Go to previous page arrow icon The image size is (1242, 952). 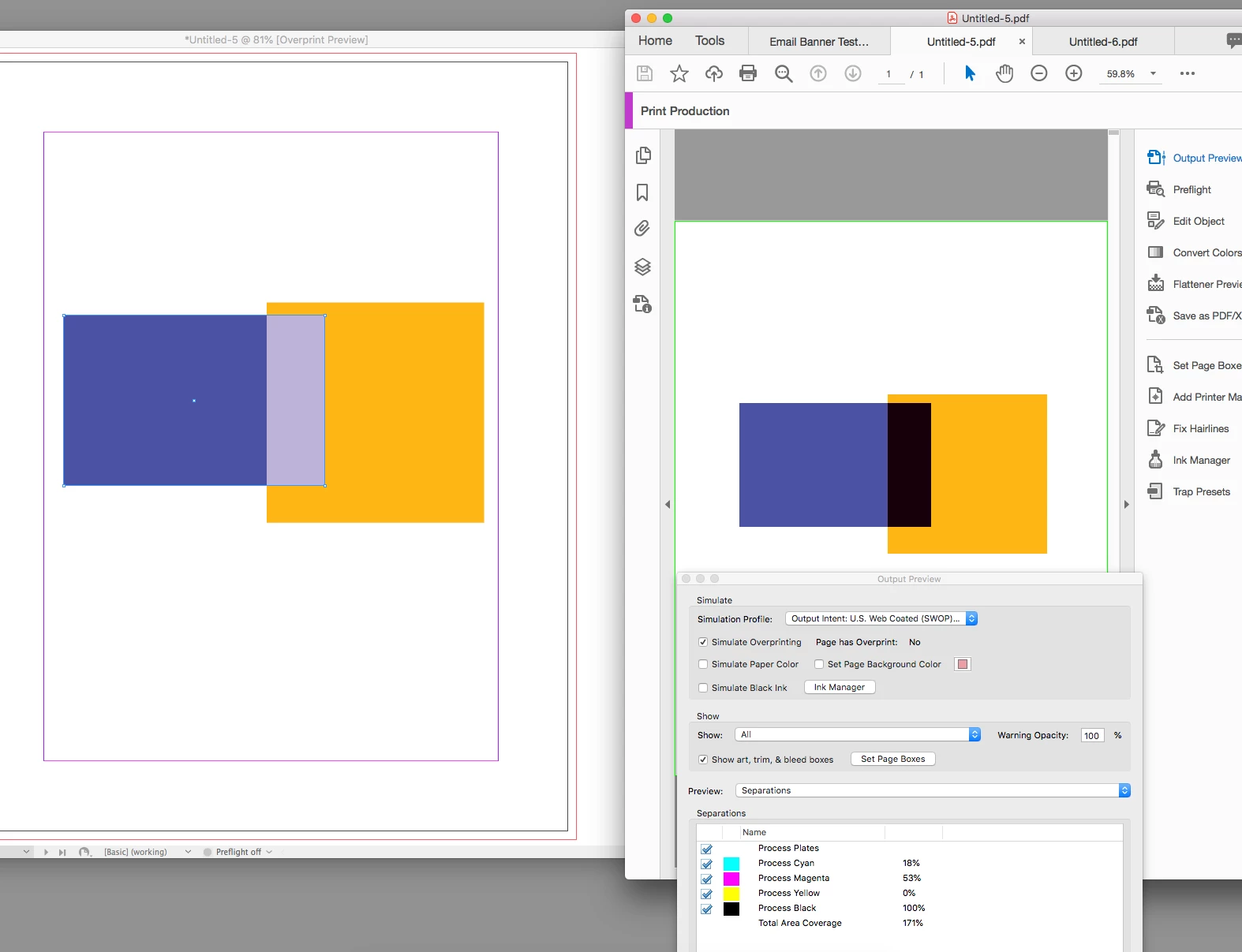point(818,73)
